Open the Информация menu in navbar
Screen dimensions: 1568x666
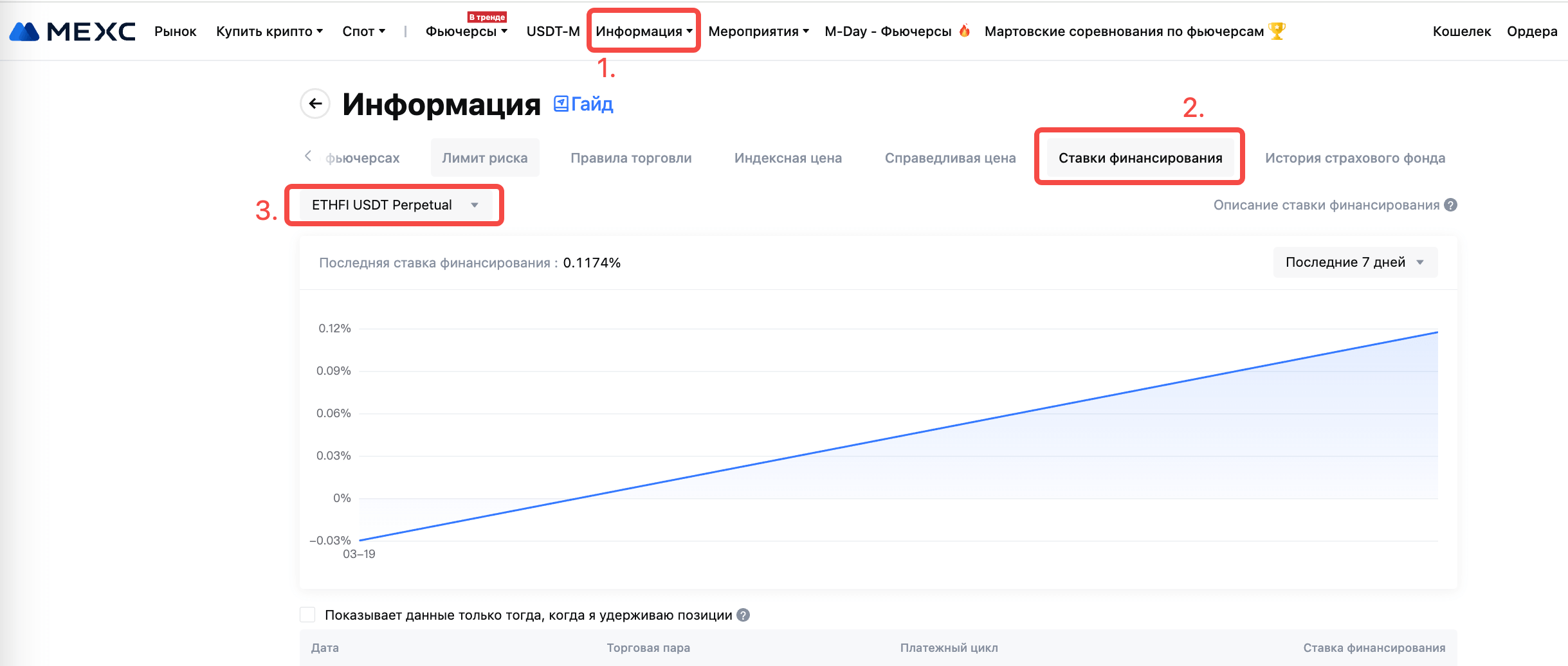click(643, 32)
